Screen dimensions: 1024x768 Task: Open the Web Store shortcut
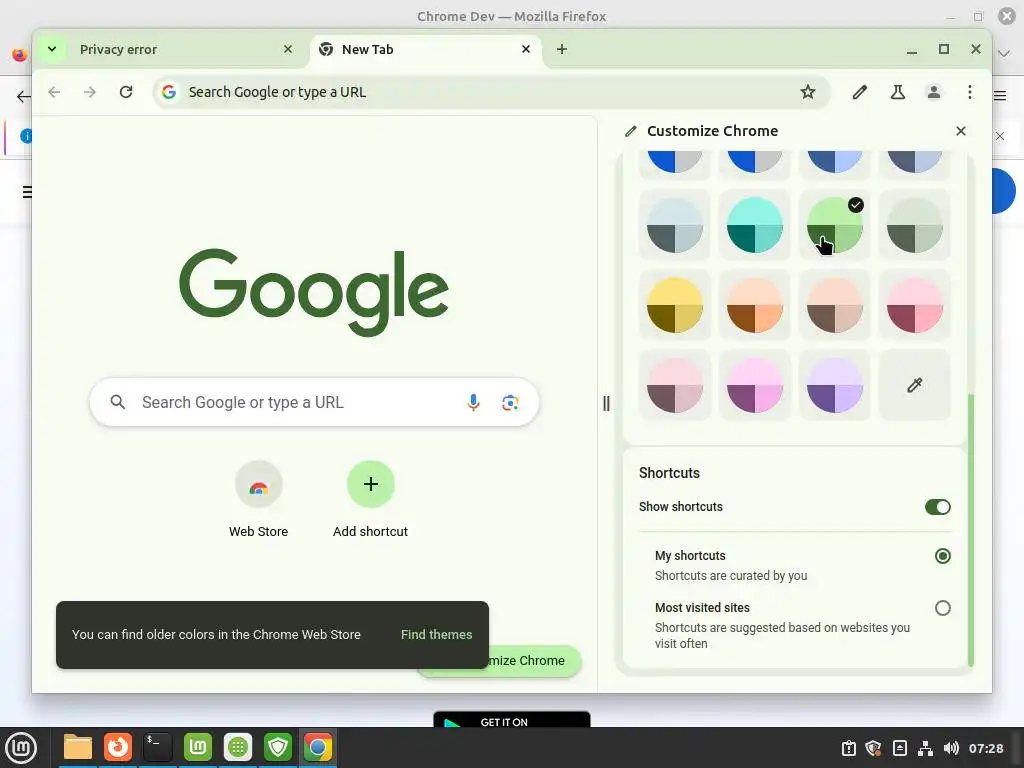click(259, 500)
